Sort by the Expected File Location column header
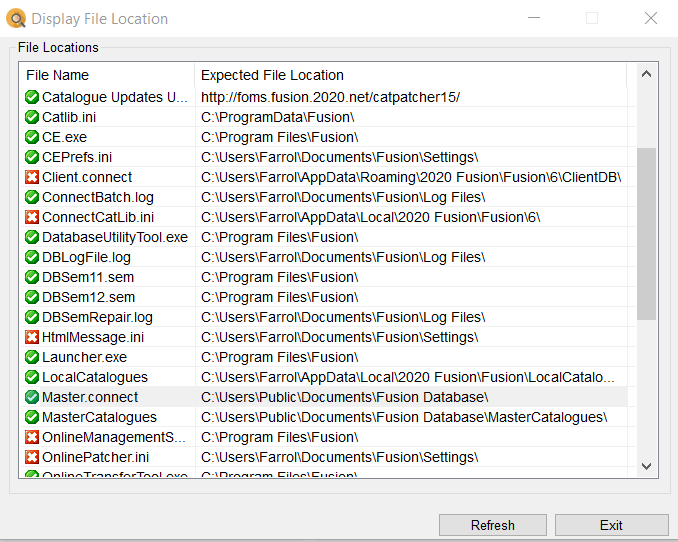678x542 pixels. [410, 75]
